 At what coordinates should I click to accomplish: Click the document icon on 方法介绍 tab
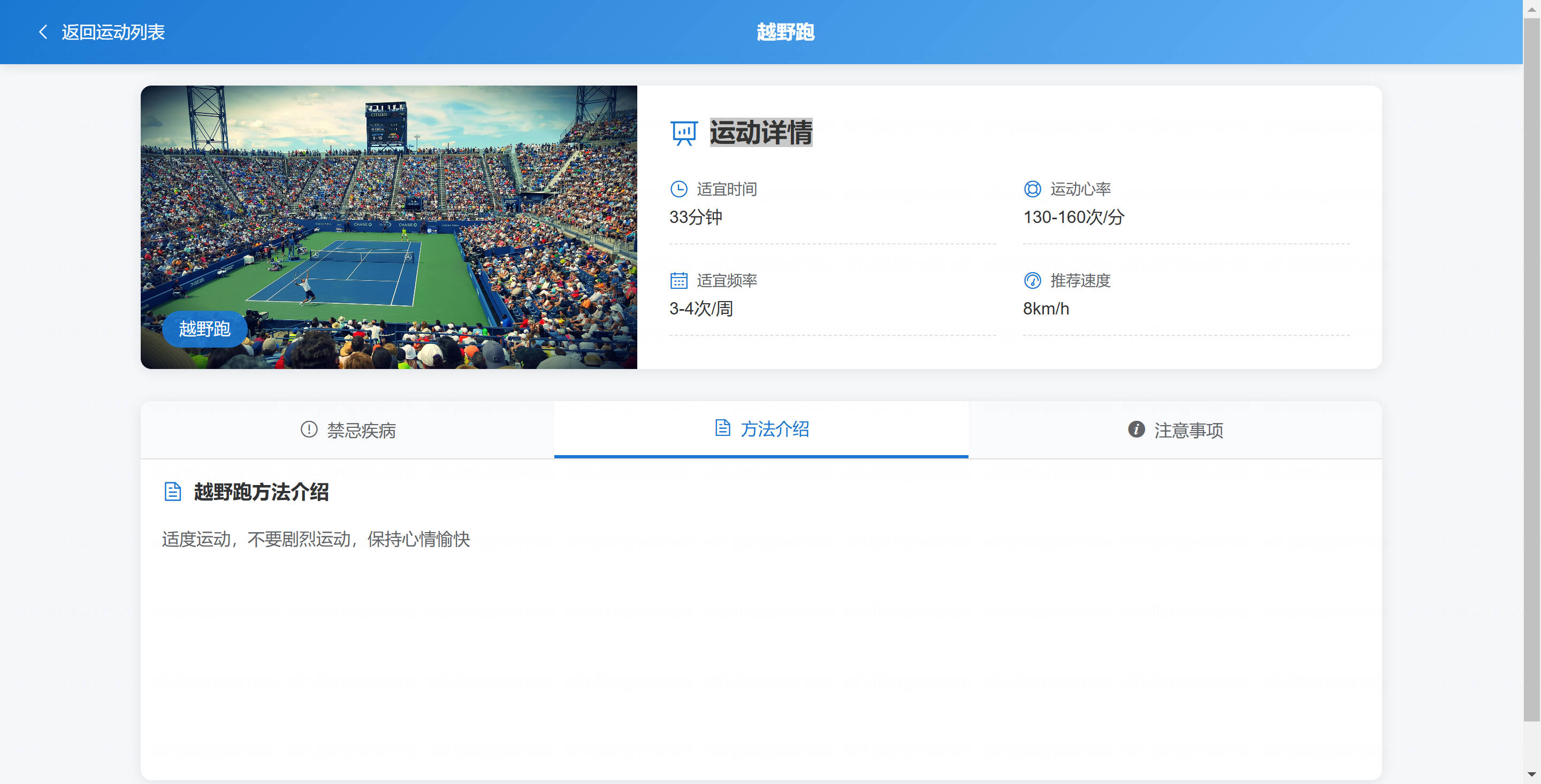point(723,428)
